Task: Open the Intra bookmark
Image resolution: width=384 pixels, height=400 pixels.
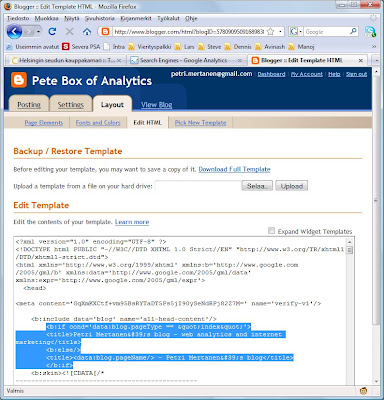Action: [114, 47]
